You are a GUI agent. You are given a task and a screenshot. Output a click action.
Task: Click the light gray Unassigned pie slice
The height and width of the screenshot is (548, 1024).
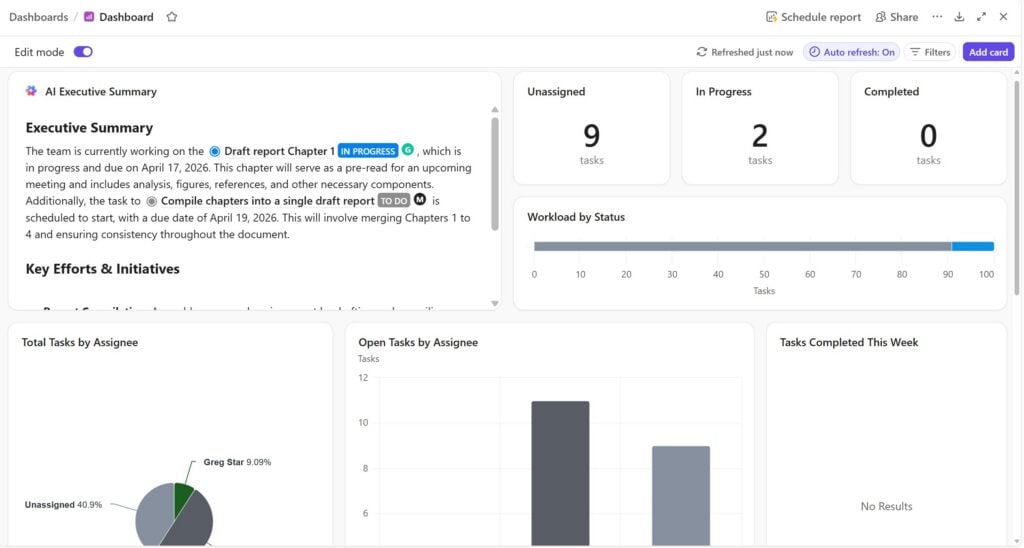(x=152, y=513)
